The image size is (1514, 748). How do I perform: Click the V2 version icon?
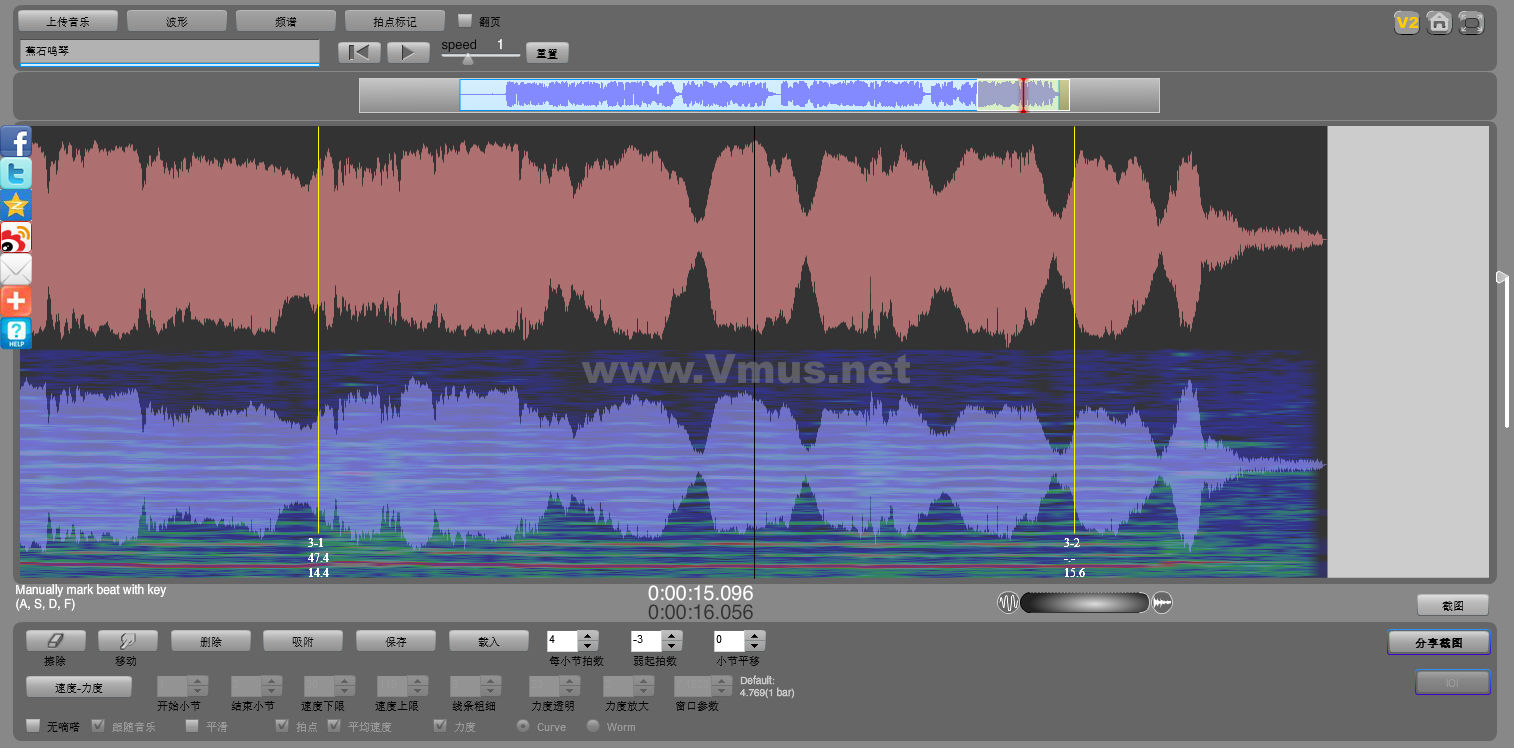coord(1407,23)
